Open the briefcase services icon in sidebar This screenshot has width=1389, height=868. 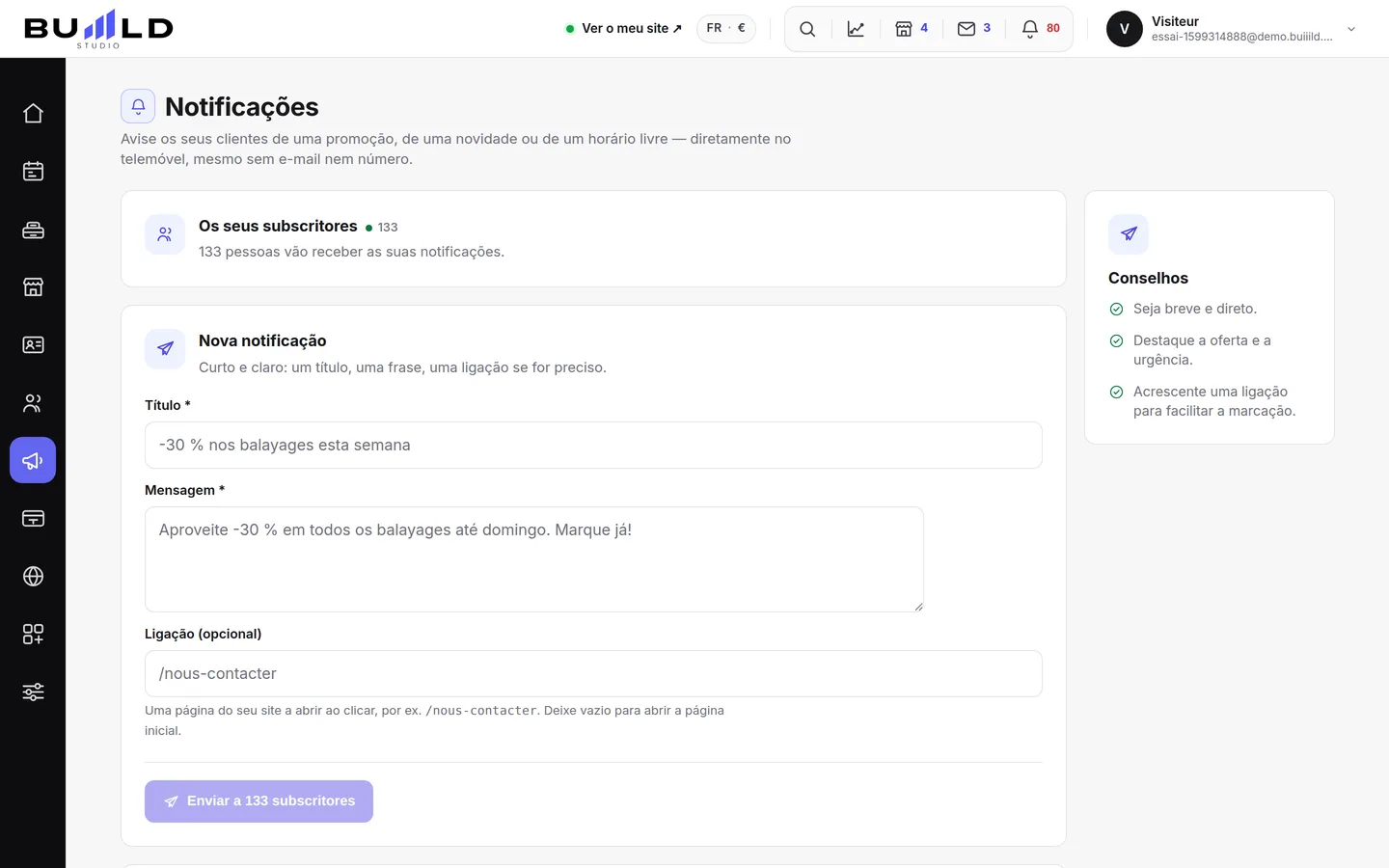[x=33, y=230]
